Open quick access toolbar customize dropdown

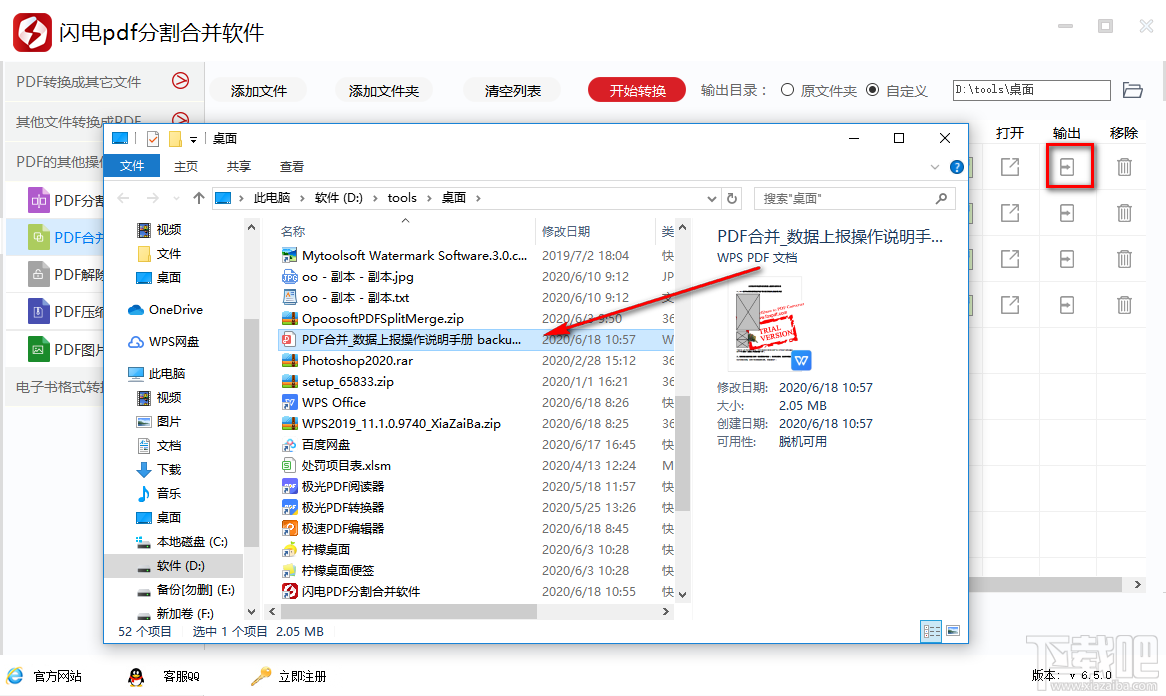click(193, 139)
